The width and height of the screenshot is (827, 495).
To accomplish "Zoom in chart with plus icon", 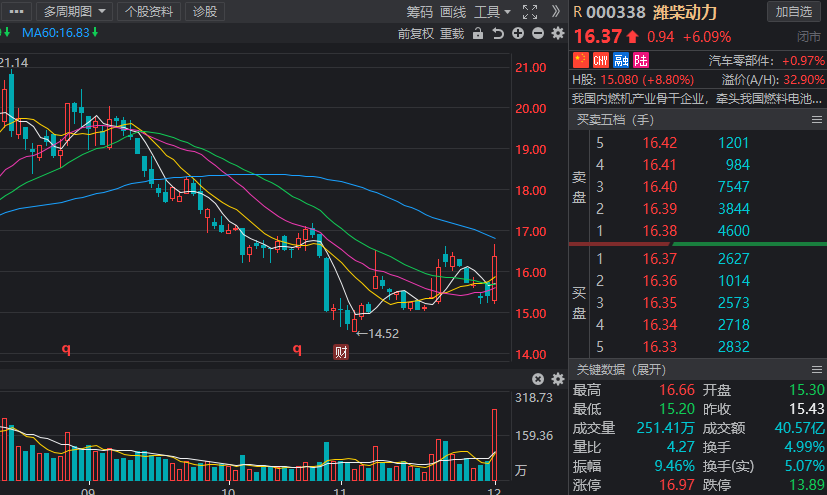I will (x=518, y=34).
